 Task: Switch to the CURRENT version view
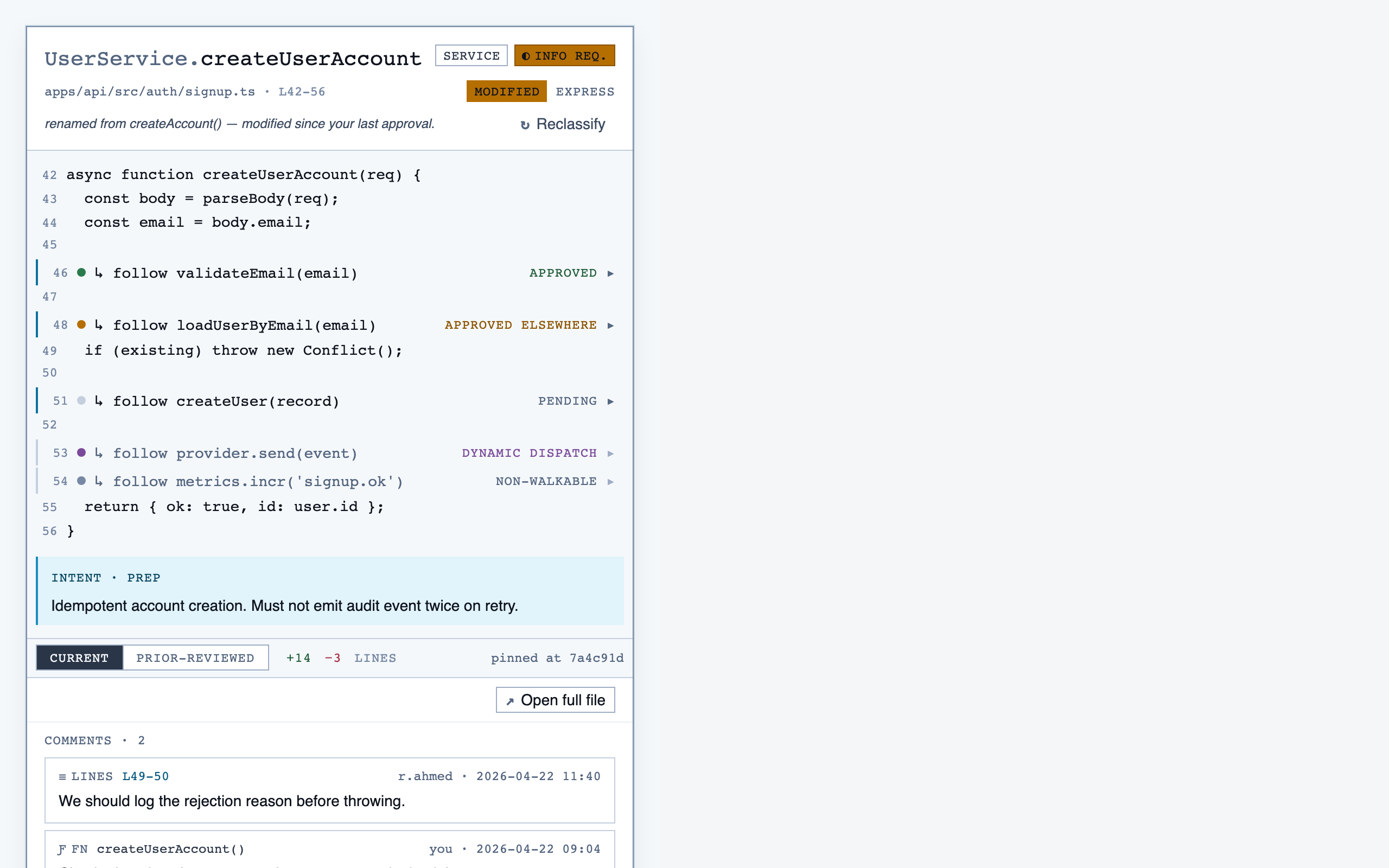tap(79, 658)
